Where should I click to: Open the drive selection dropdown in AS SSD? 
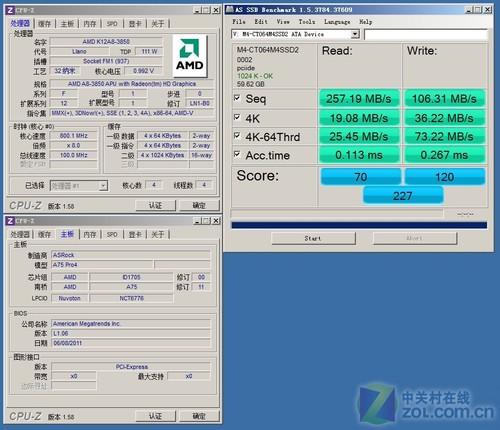355,34
